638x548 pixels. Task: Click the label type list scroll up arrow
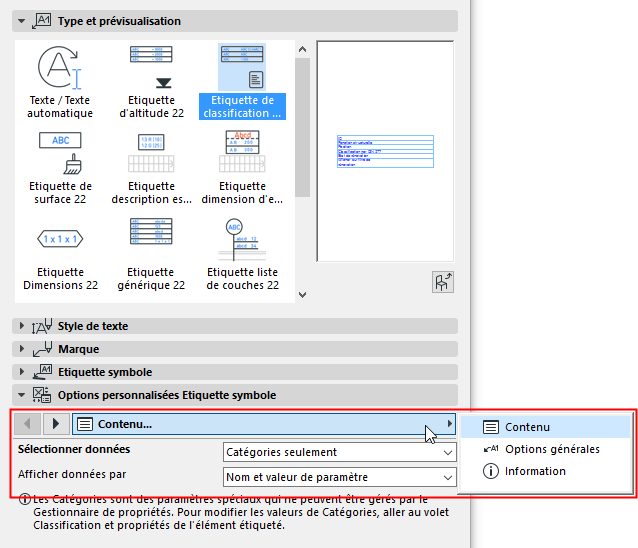(302, 49)
